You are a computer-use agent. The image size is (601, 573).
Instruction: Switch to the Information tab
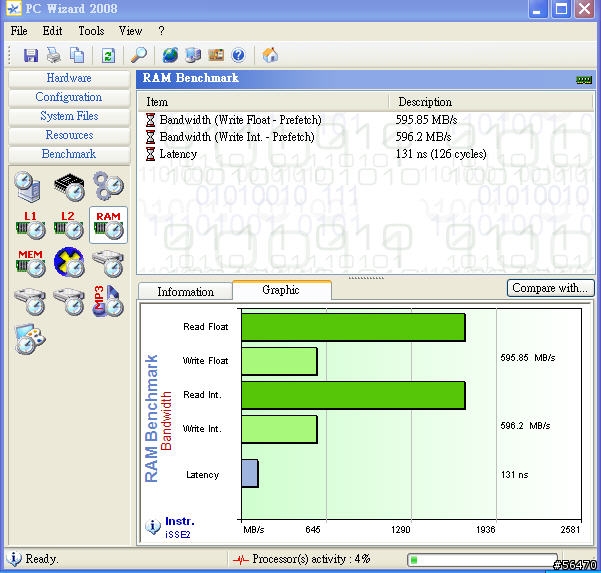[x=186, y=292]
